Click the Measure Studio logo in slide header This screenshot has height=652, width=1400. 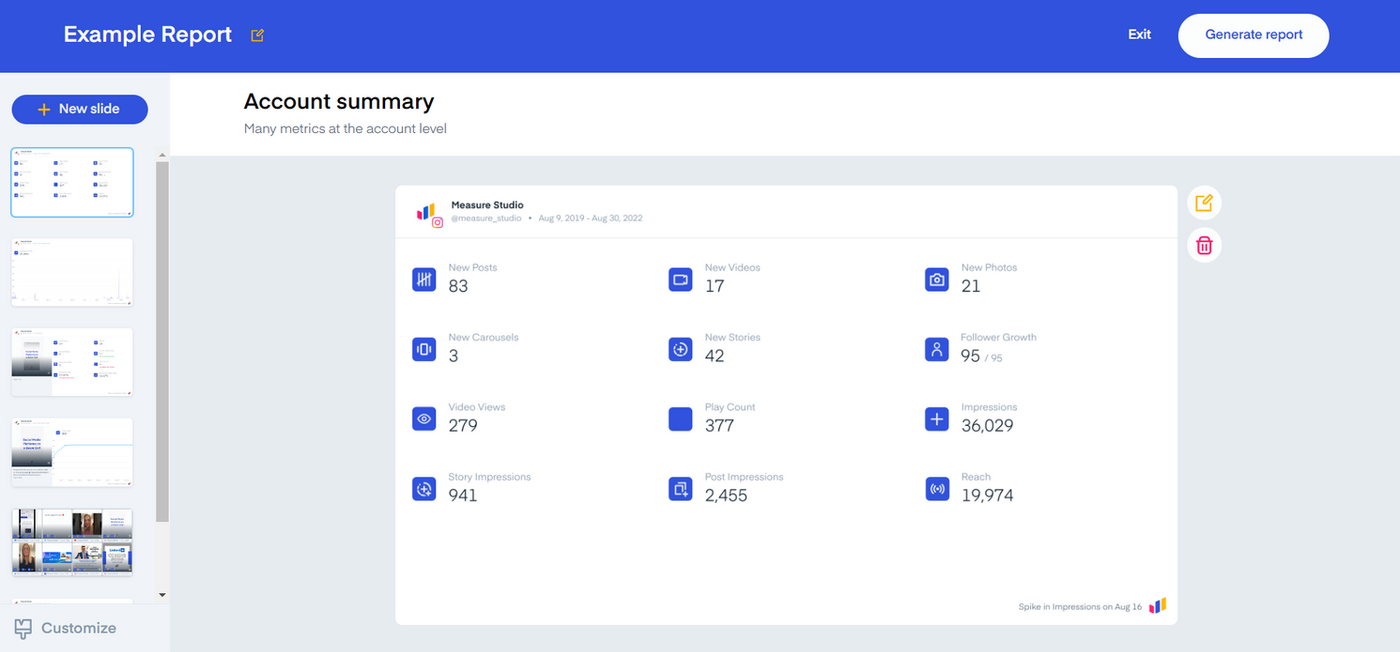[425, 211]
